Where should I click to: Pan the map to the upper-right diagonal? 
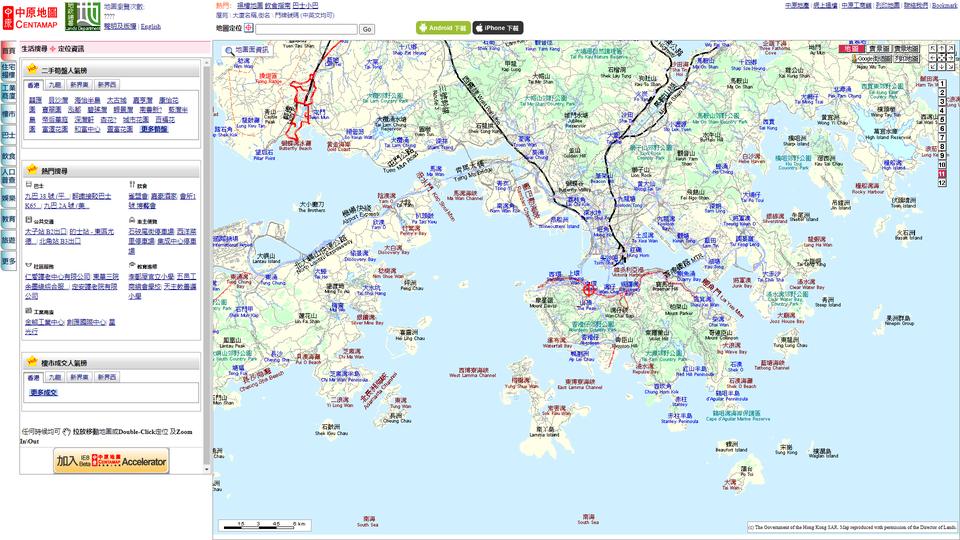click(951, 48)
